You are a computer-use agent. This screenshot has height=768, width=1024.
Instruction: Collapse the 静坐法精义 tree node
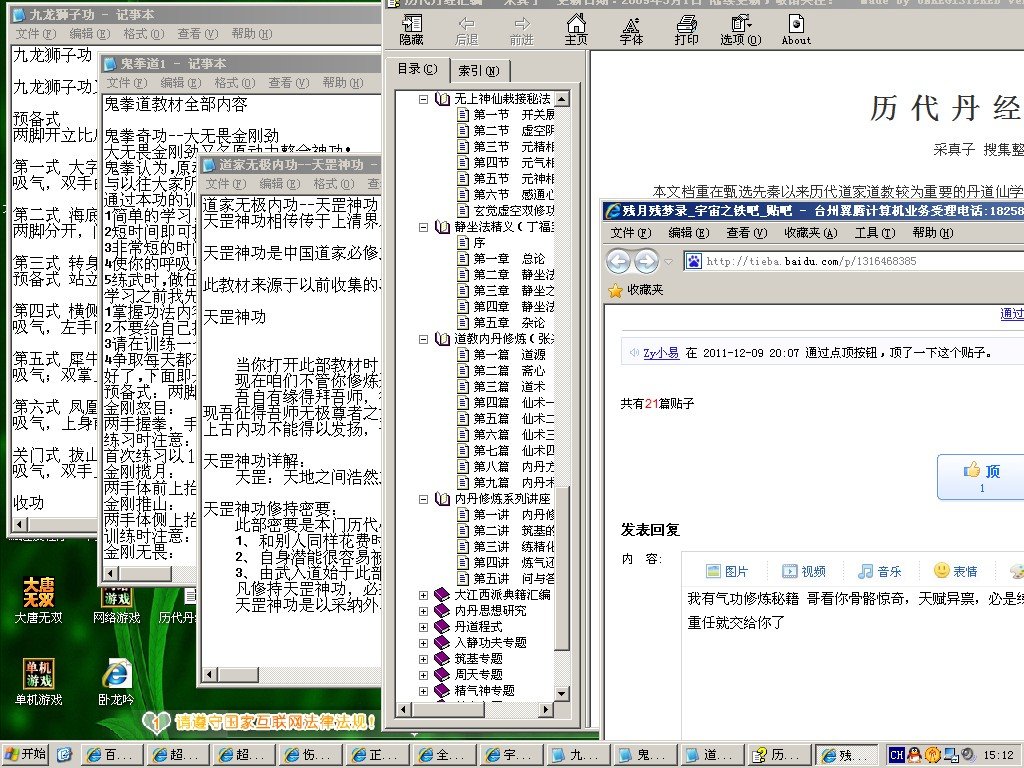click(423, 227)
